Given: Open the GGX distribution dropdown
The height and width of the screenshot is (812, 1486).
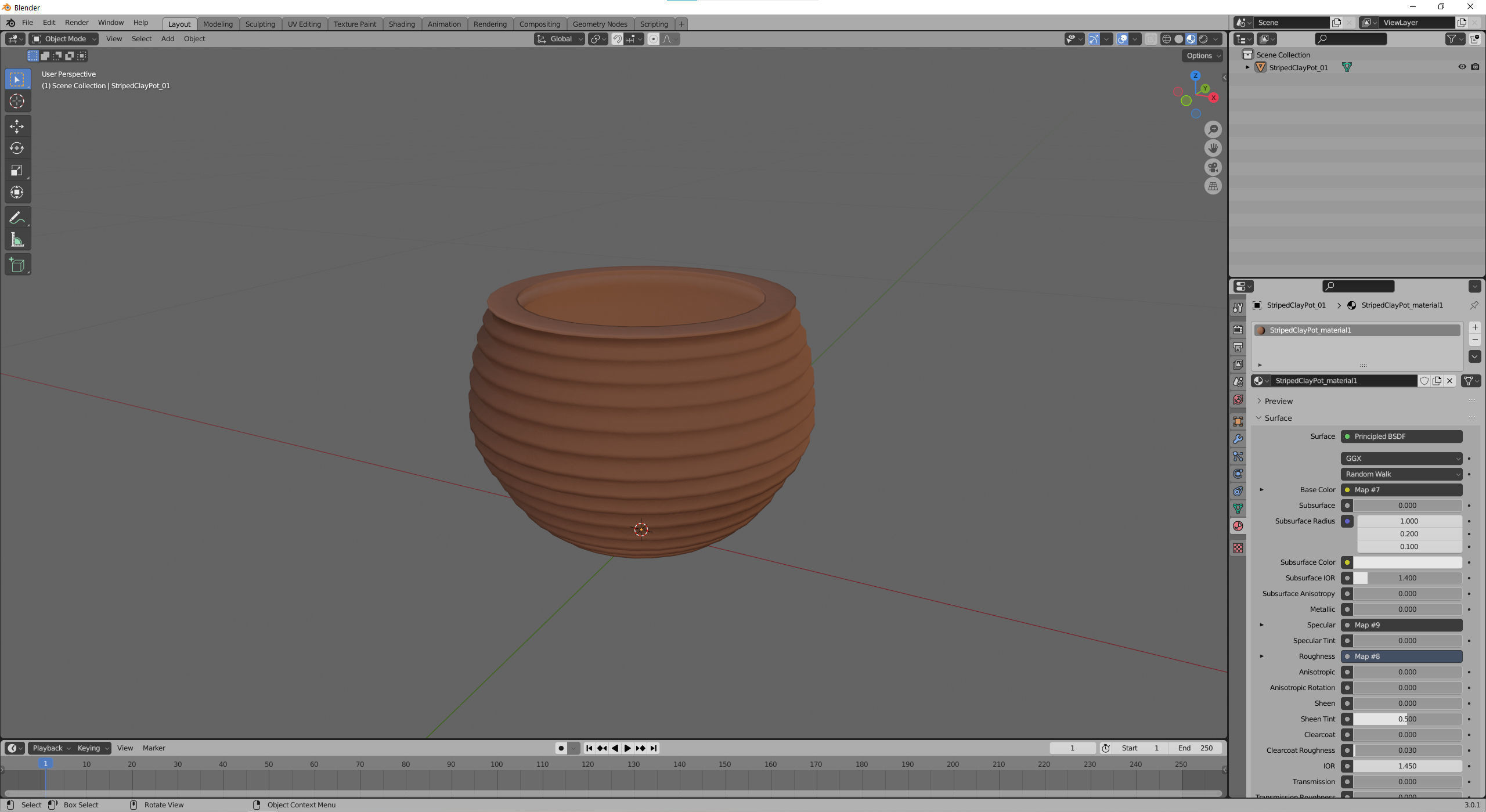Looking at the screenshot, I should (x=1401, y=459).
